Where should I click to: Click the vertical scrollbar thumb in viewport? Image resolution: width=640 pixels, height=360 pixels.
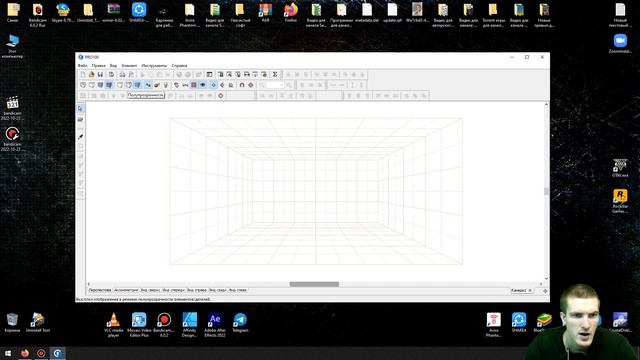coord(546,191)
